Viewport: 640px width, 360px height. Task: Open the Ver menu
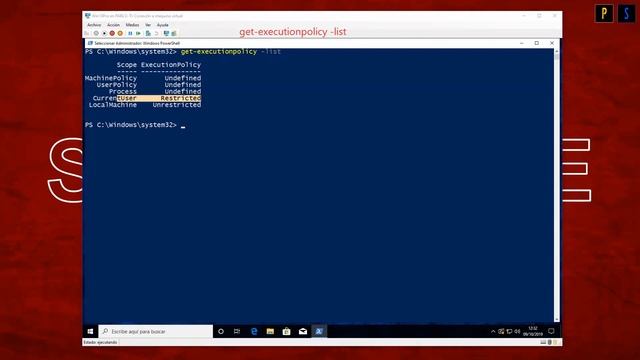[148, 25]
